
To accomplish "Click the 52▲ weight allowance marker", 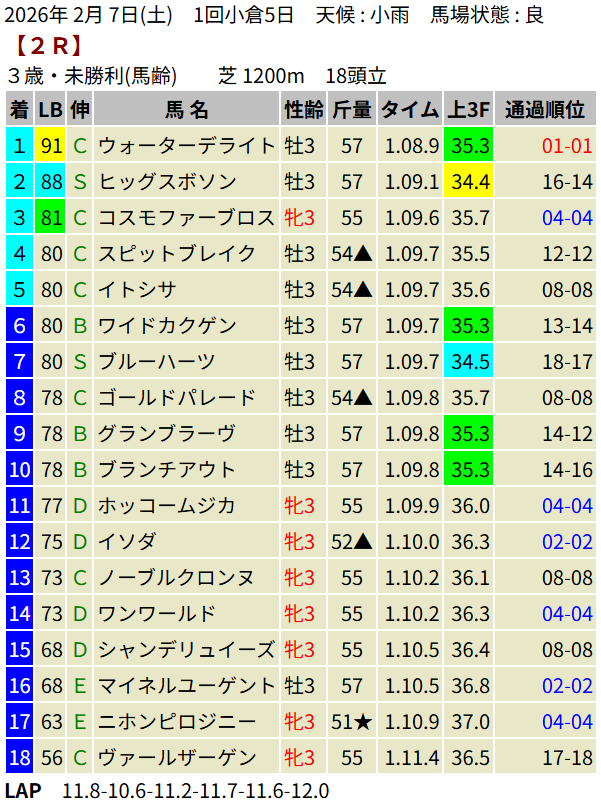I will coord(352,542).
